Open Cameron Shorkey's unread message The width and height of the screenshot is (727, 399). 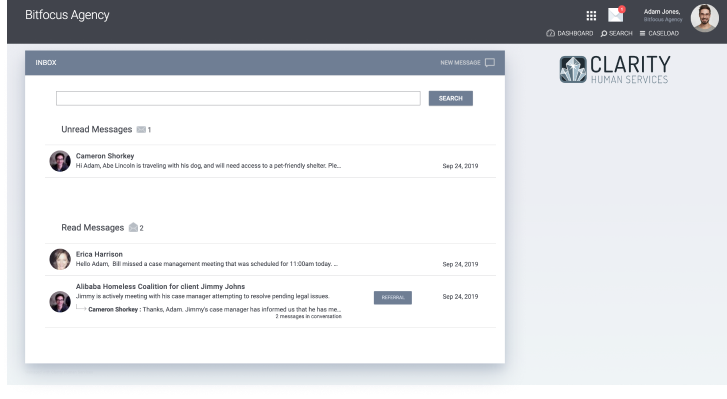270,161
